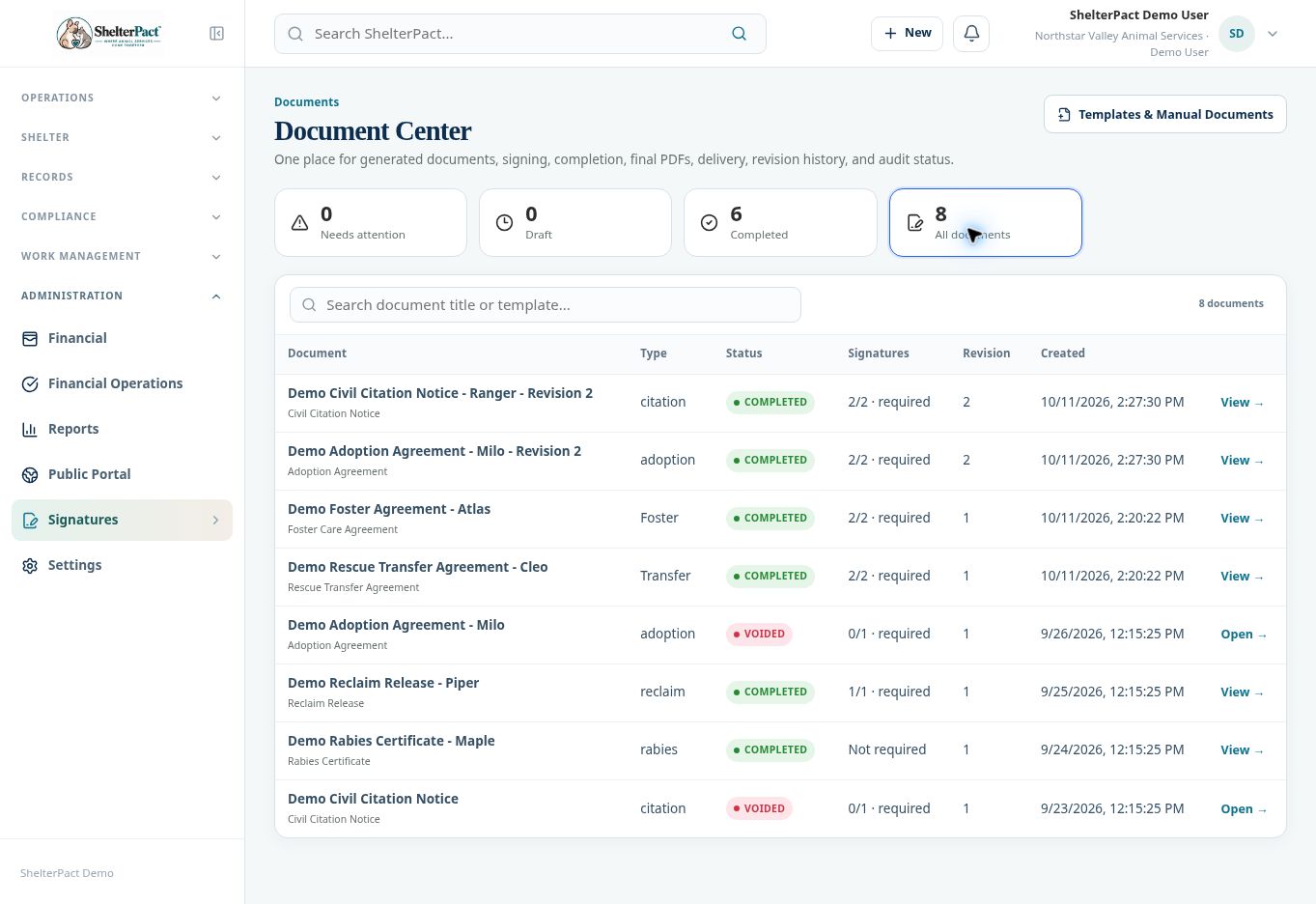The image size is (1316, 904).
Task: View the Demo Foster Agreement - Atlas
Action: tap(1242, 519)
